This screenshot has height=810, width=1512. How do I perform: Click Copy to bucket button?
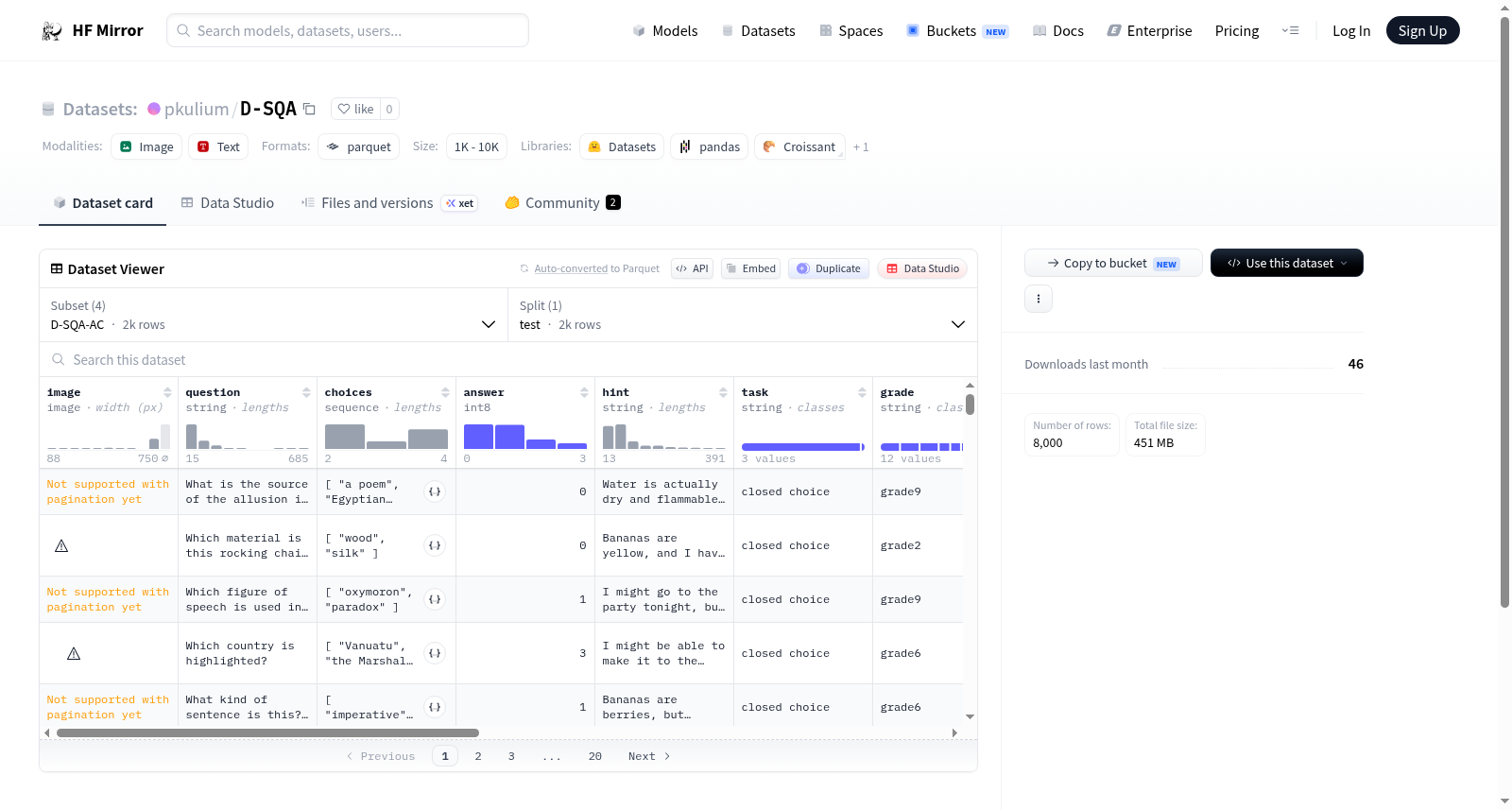coord(1113,263)
